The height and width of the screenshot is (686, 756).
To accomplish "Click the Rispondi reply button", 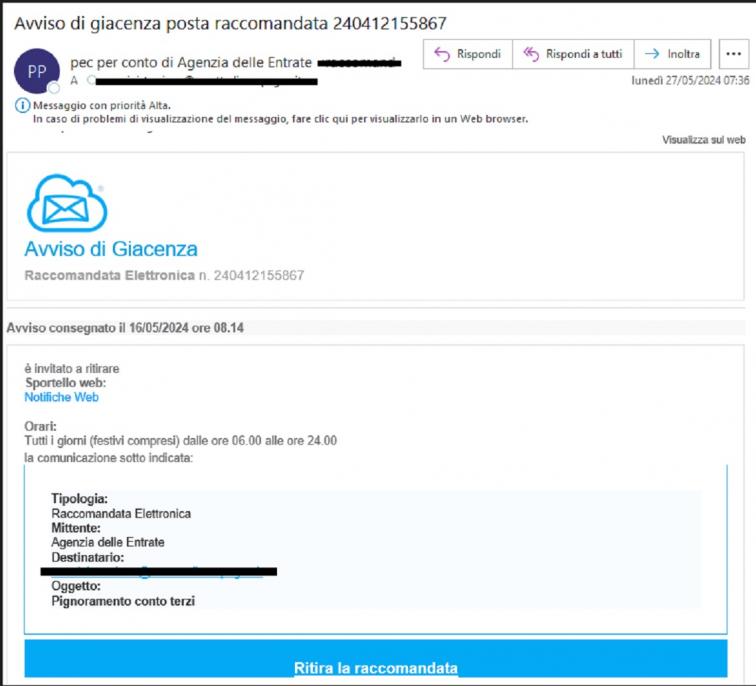I will [x=467, y=54].
